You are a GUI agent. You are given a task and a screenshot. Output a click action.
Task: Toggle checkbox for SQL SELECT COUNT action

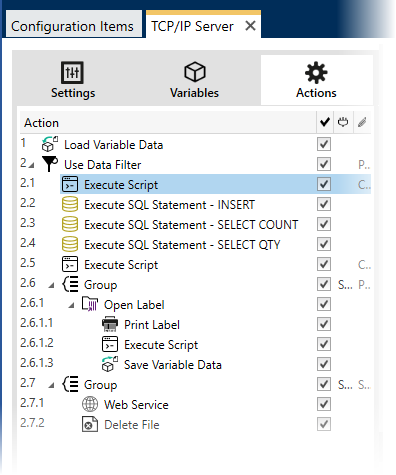point(324,224)
